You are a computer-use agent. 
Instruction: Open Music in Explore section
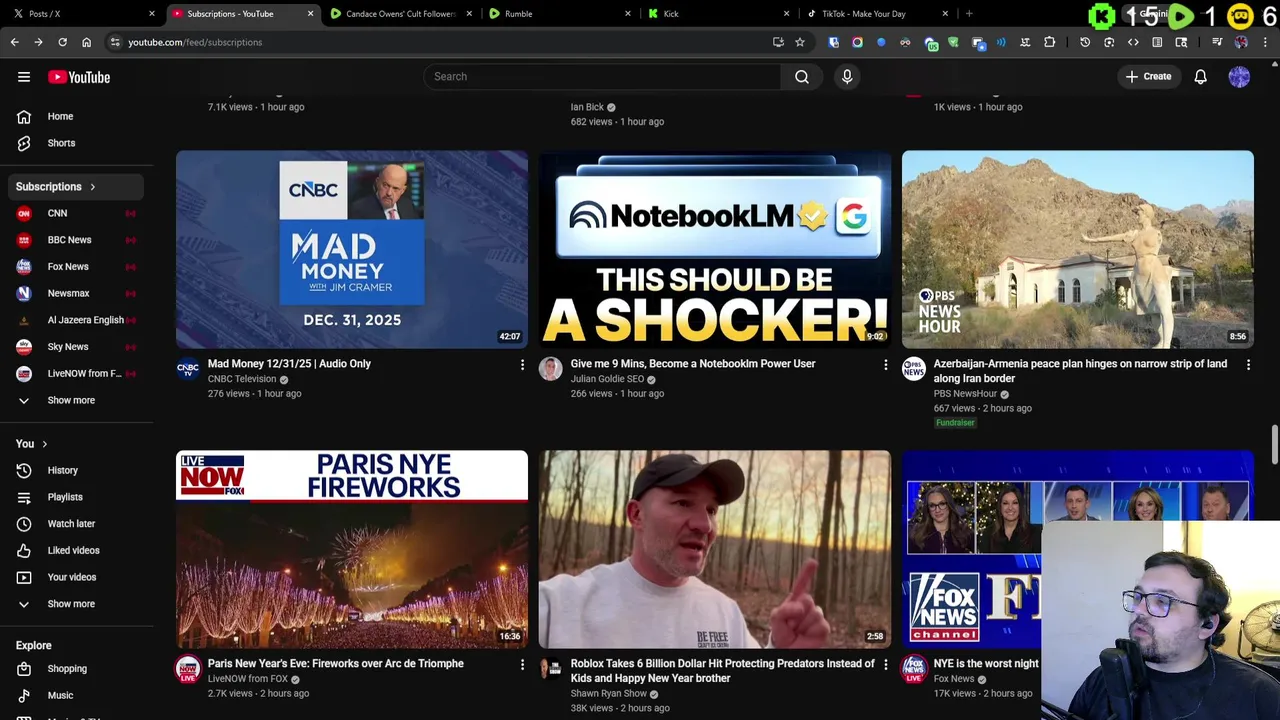78,695
